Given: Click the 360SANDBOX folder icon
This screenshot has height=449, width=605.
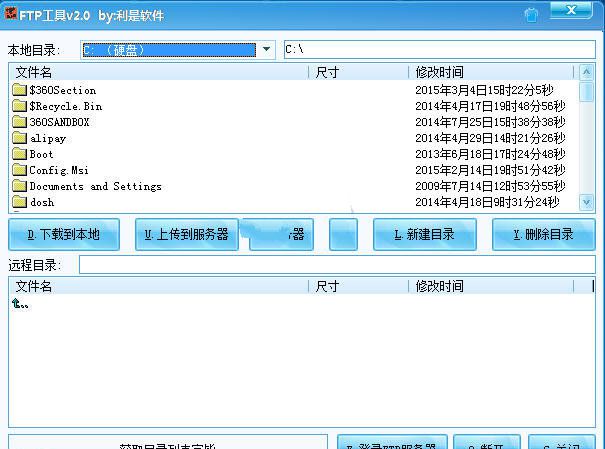Looking at the screenshot, I should tap(19, 122).
